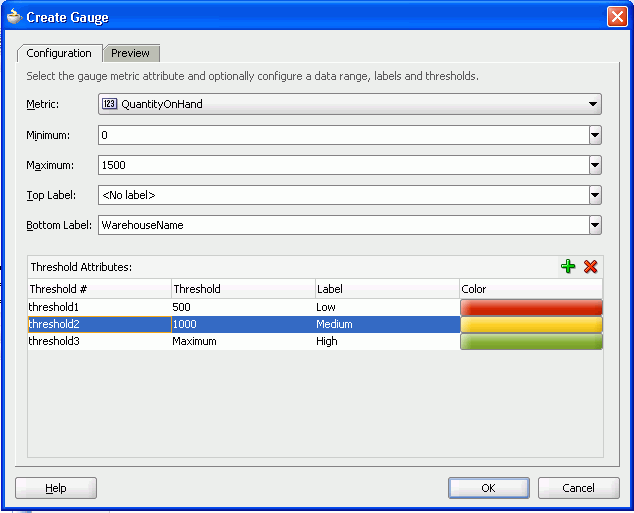The width and height of the screenshot is (634, 513).
Task: Click the Cancel button
Action: click(x=578, y=488)
